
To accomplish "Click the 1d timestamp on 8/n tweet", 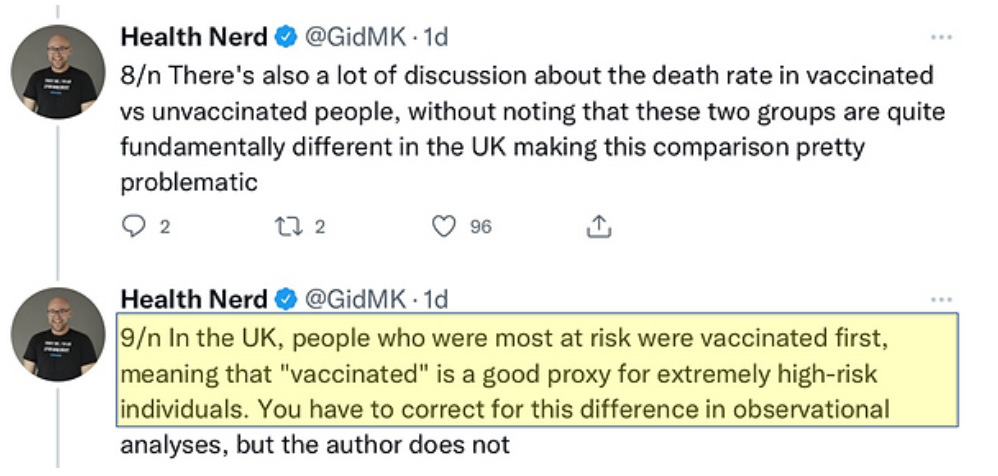I will point(435,37).
